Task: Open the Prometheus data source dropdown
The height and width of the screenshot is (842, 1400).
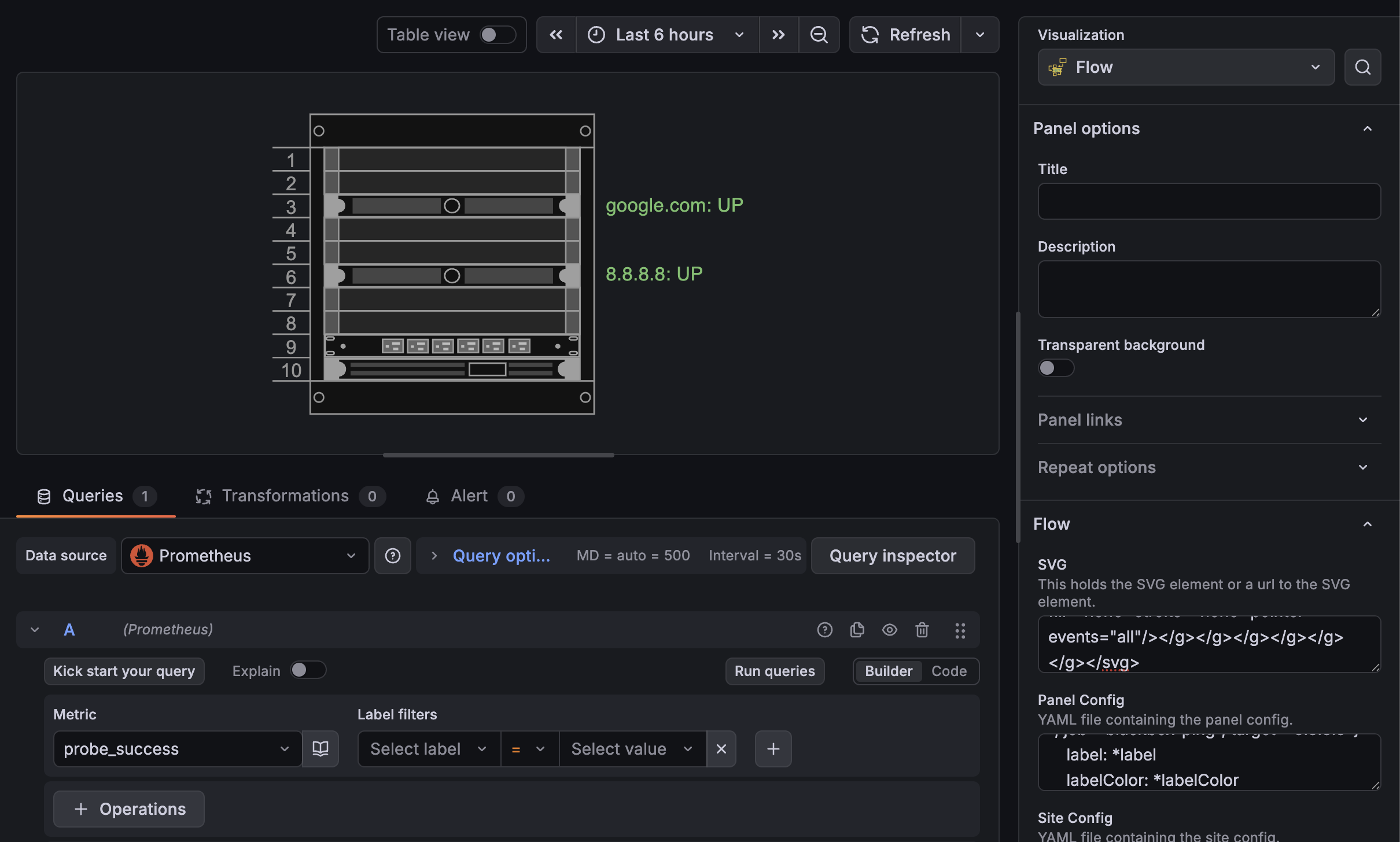Action: click(x=245, y=556)
